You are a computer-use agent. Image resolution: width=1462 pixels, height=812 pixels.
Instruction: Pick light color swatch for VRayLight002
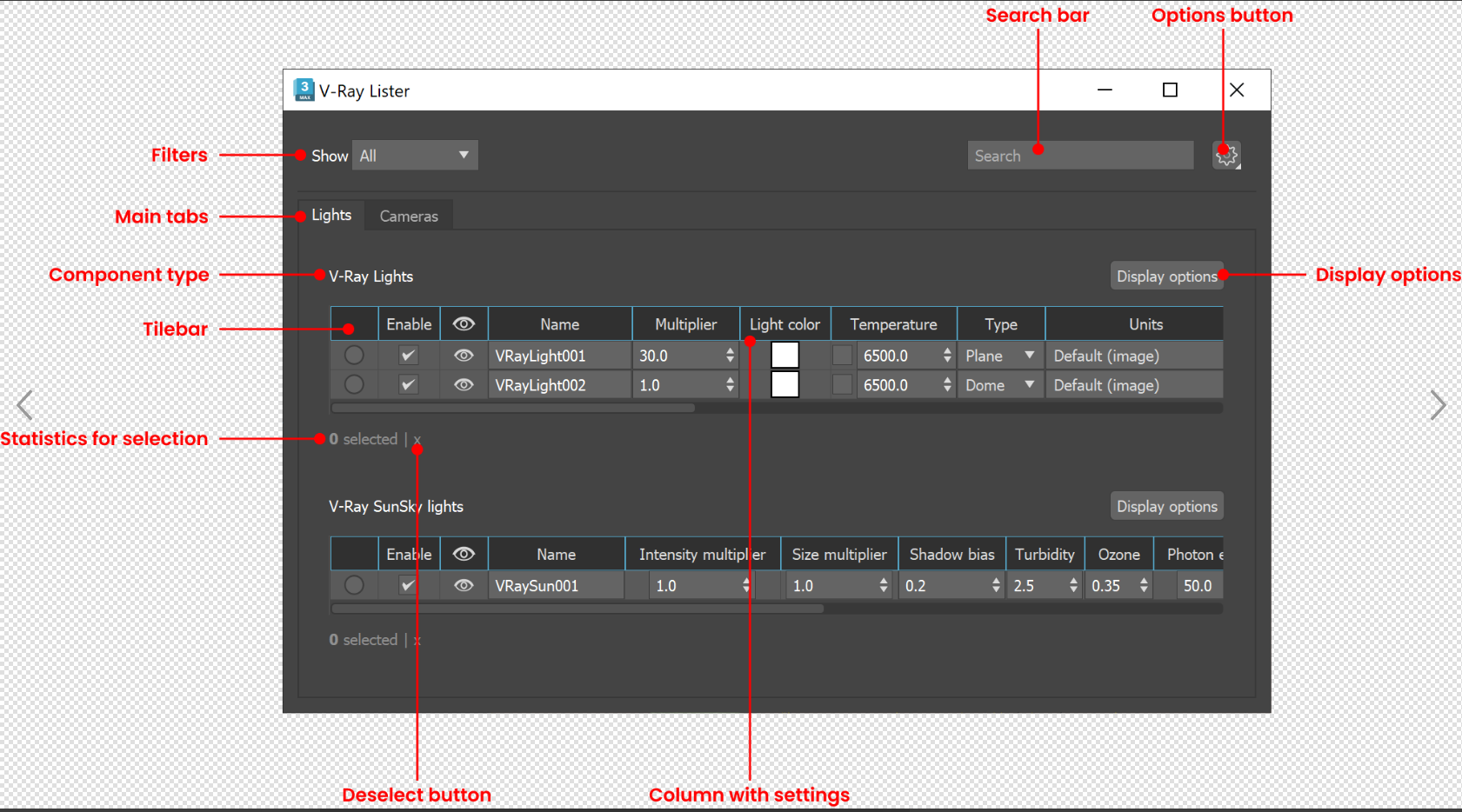click(784, 384)
